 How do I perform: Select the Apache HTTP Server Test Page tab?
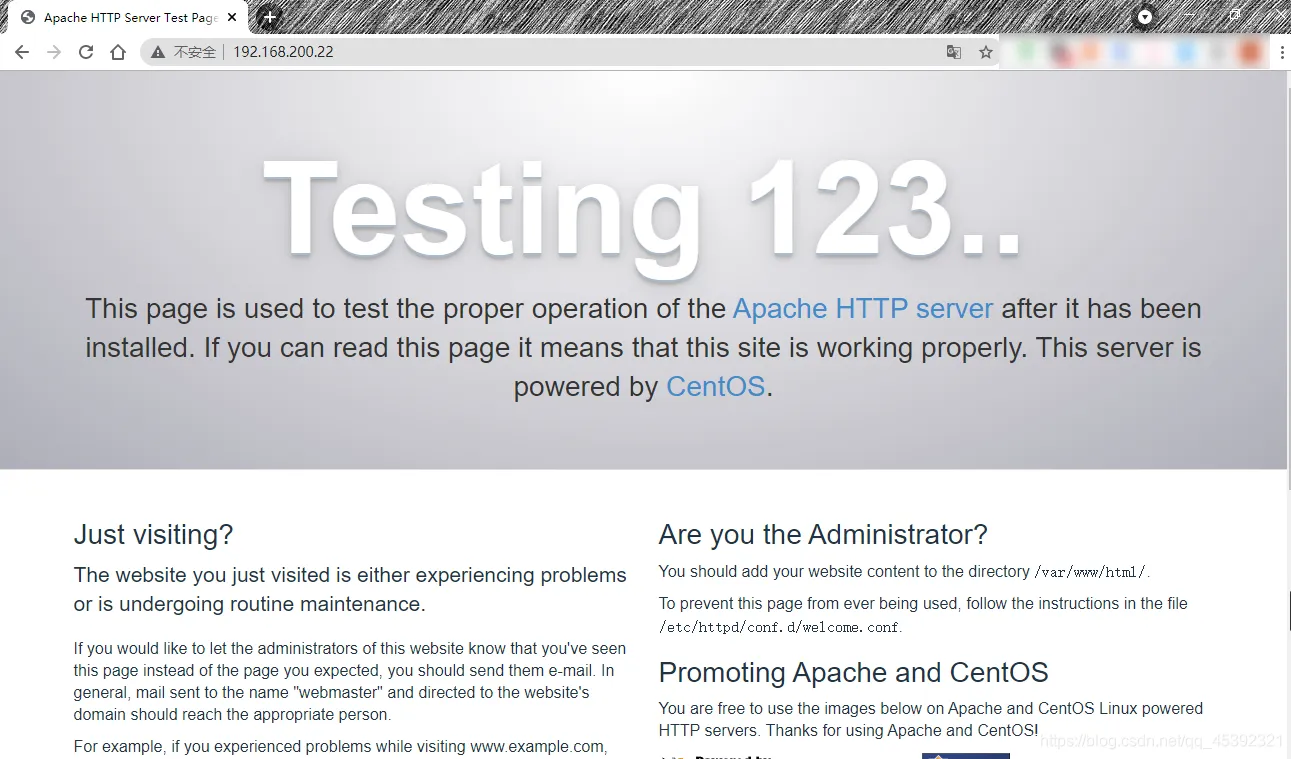coord(130,17)
